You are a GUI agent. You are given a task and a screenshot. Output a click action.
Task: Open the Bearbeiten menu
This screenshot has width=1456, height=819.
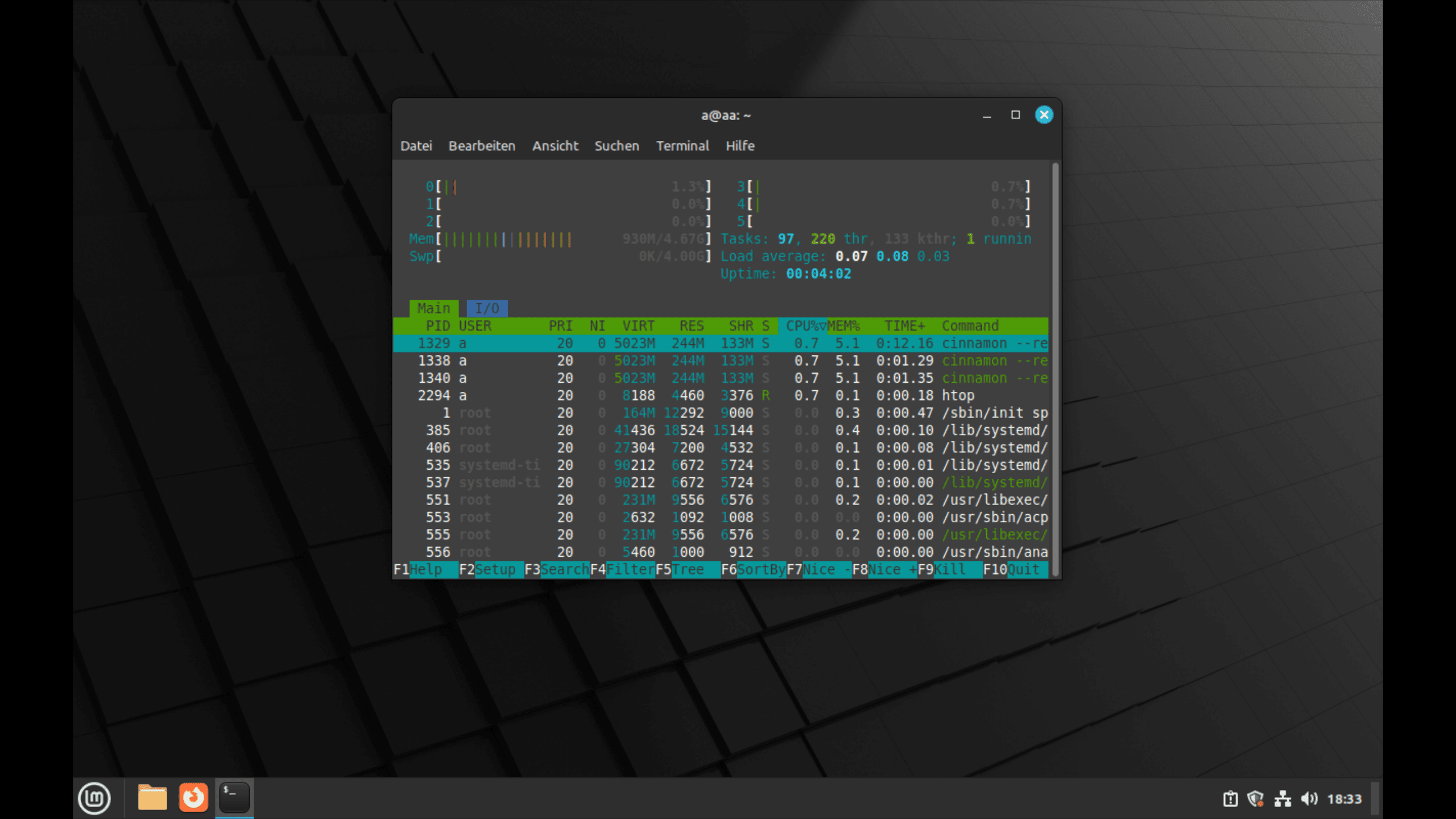point(482,146)
